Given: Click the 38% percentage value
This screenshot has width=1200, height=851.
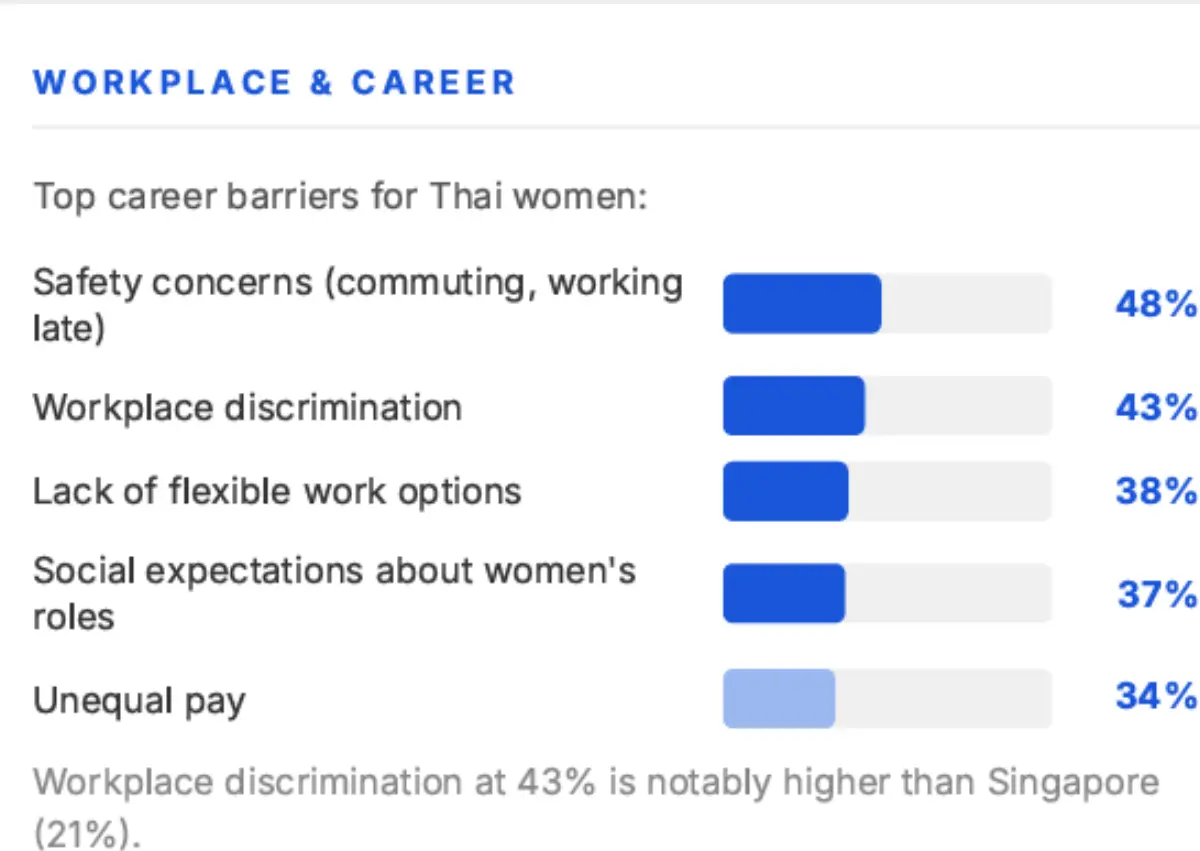Looking at the screenshot, I should (1155, 491).
